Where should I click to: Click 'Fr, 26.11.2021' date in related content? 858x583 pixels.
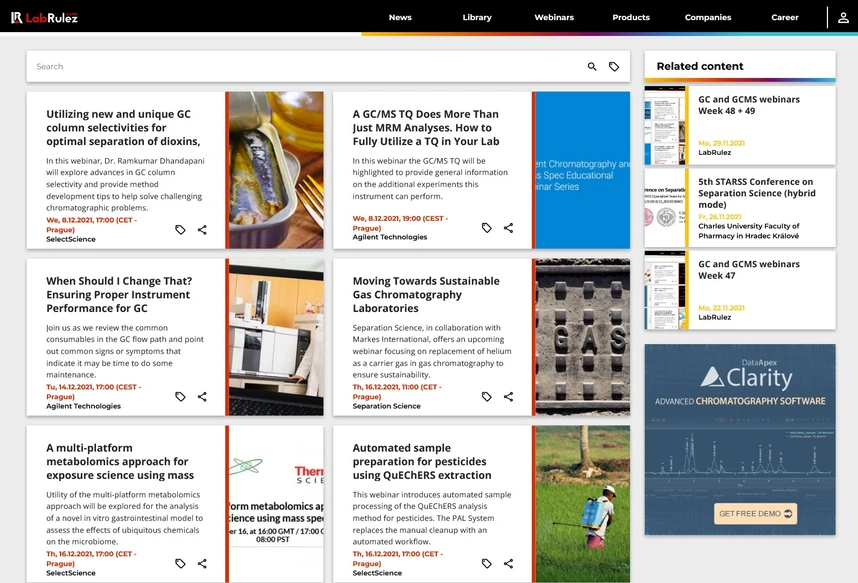coord(720,217)
